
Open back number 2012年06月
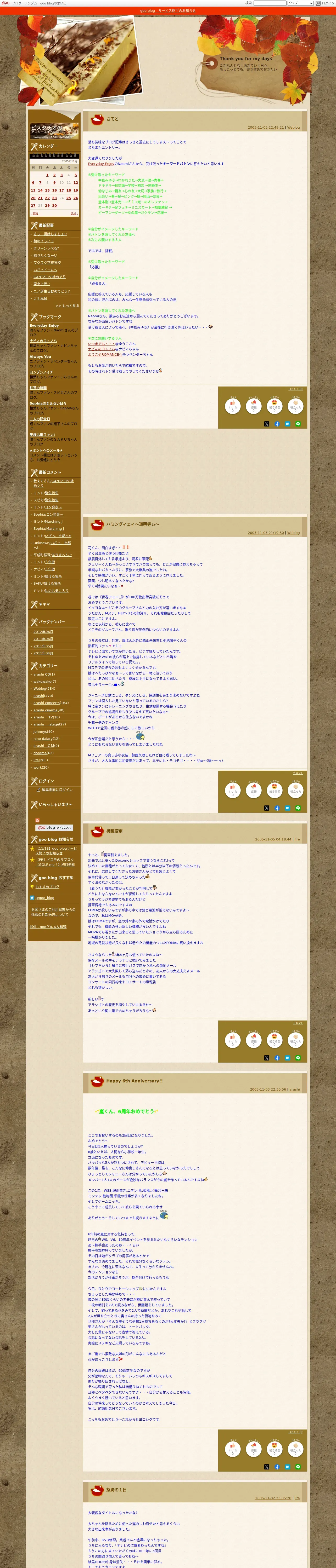pos(43,632)
